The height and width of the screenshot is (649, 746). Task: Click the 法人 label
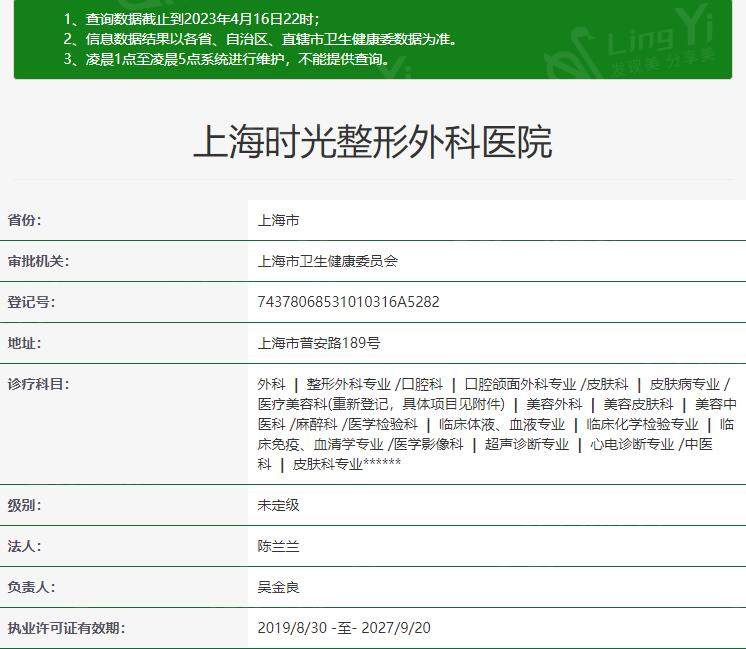pyautogui.click(x=24, y=546)
